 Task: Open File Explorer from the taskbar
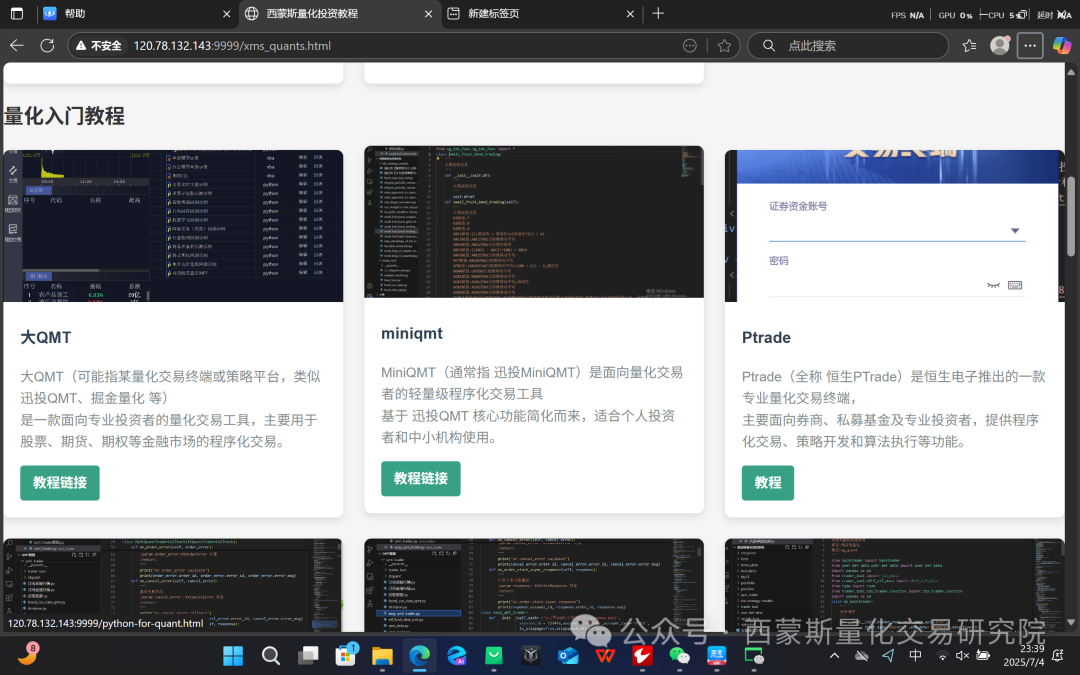(x=382, y=656)
